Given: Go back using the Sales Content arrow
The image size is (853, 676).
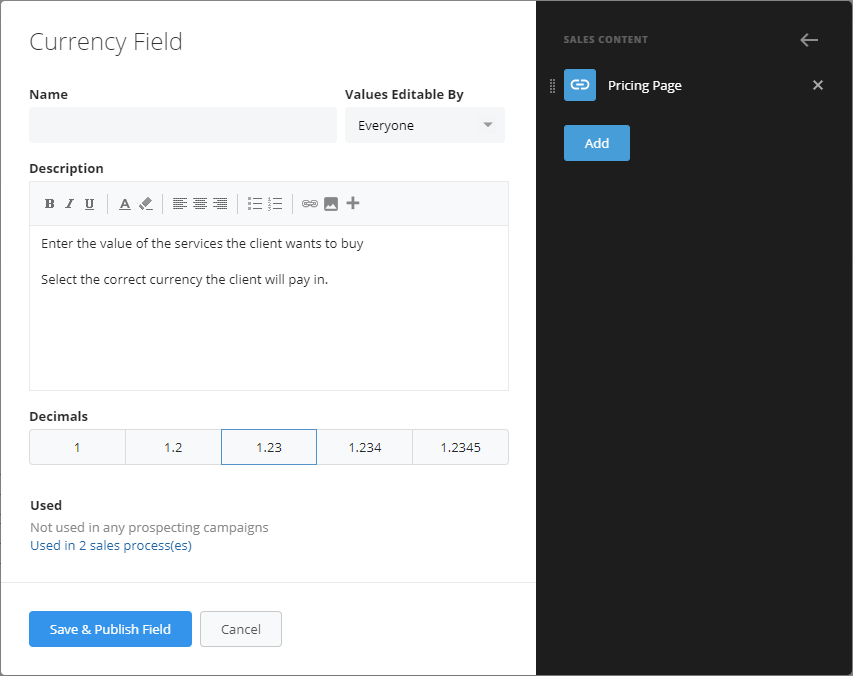Looking at the screenshot, I should pyautogui.click(x=809, y=40).
